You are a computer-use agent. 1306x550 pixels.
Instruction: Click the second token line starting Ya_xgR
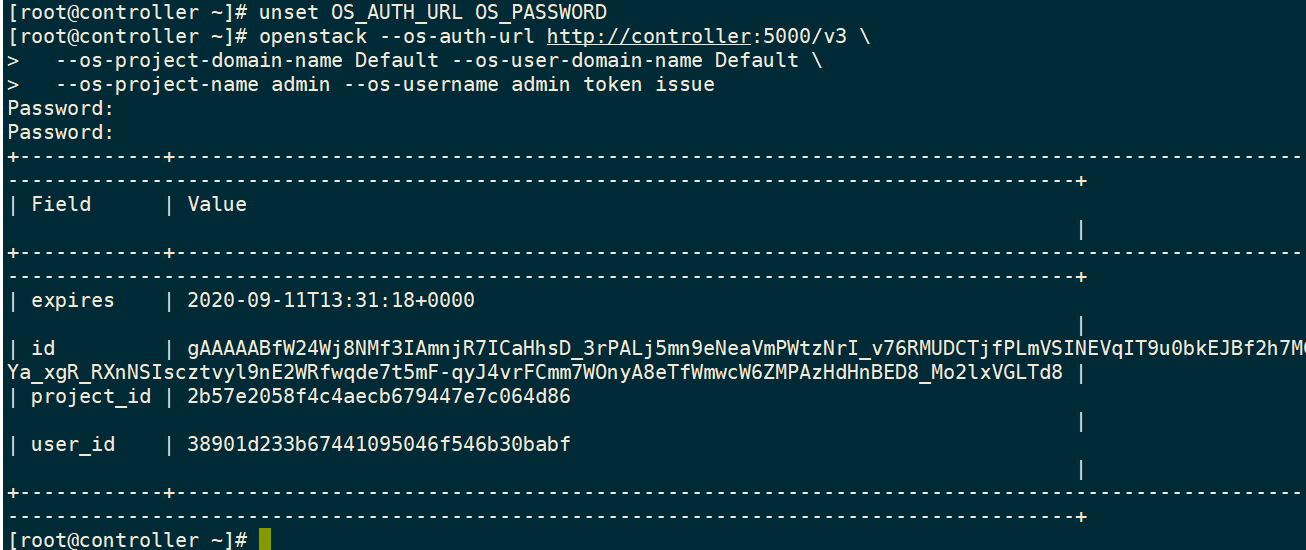pyautogui.click(x=535, y=372)
